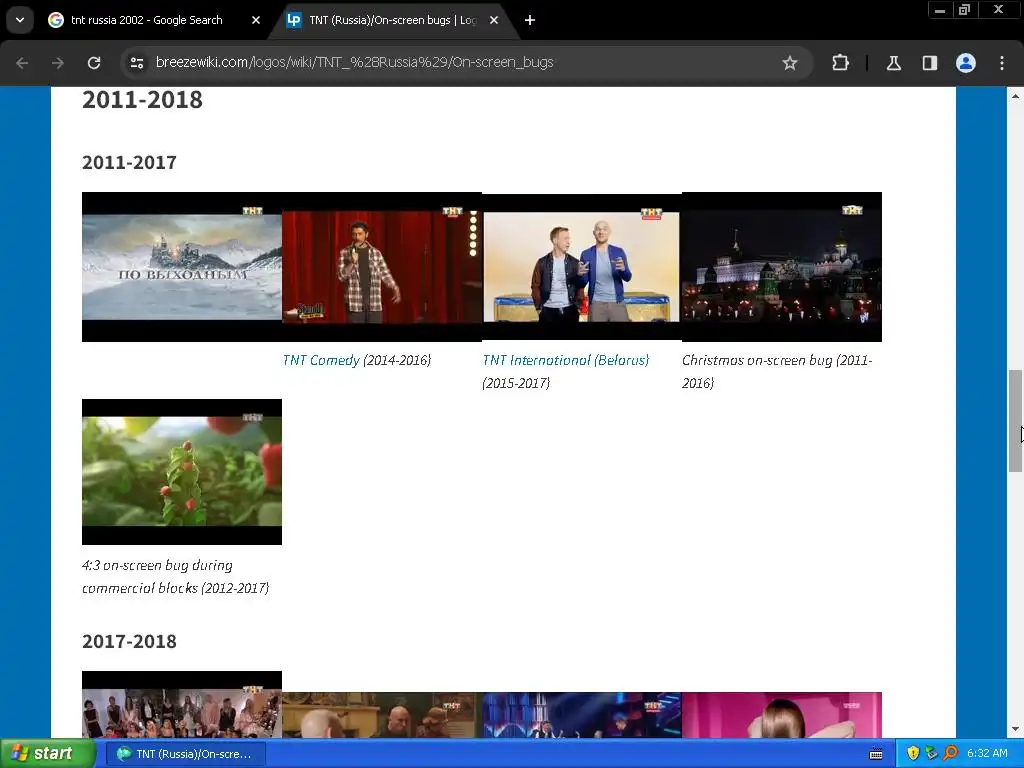This screenshot has width=1024, height=768.
Task: Select the TNT (Russia) taskbar window button
Action: (x=185, y=754)
